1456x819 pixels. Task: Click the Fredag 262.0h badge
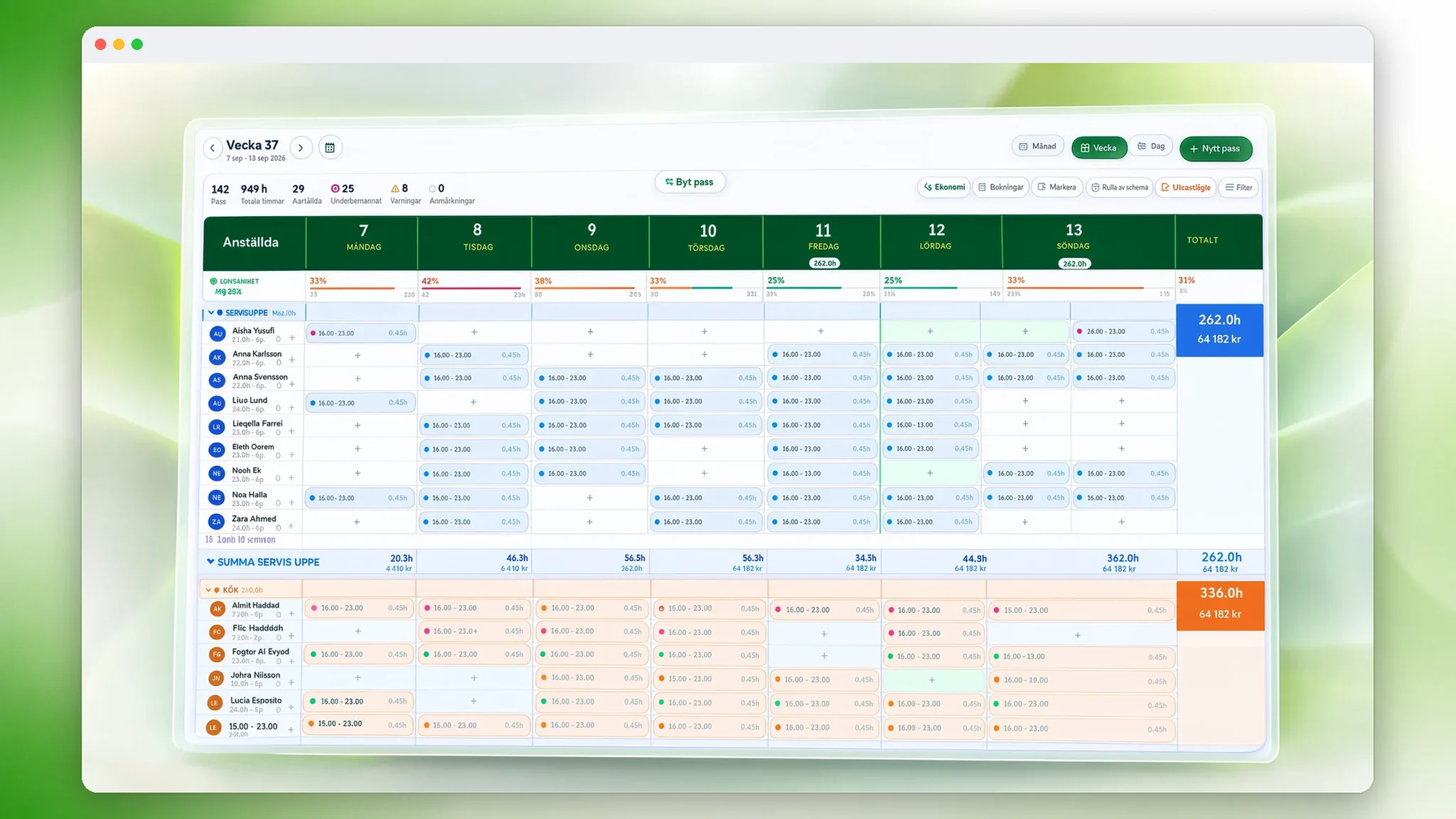pos(824,263)
